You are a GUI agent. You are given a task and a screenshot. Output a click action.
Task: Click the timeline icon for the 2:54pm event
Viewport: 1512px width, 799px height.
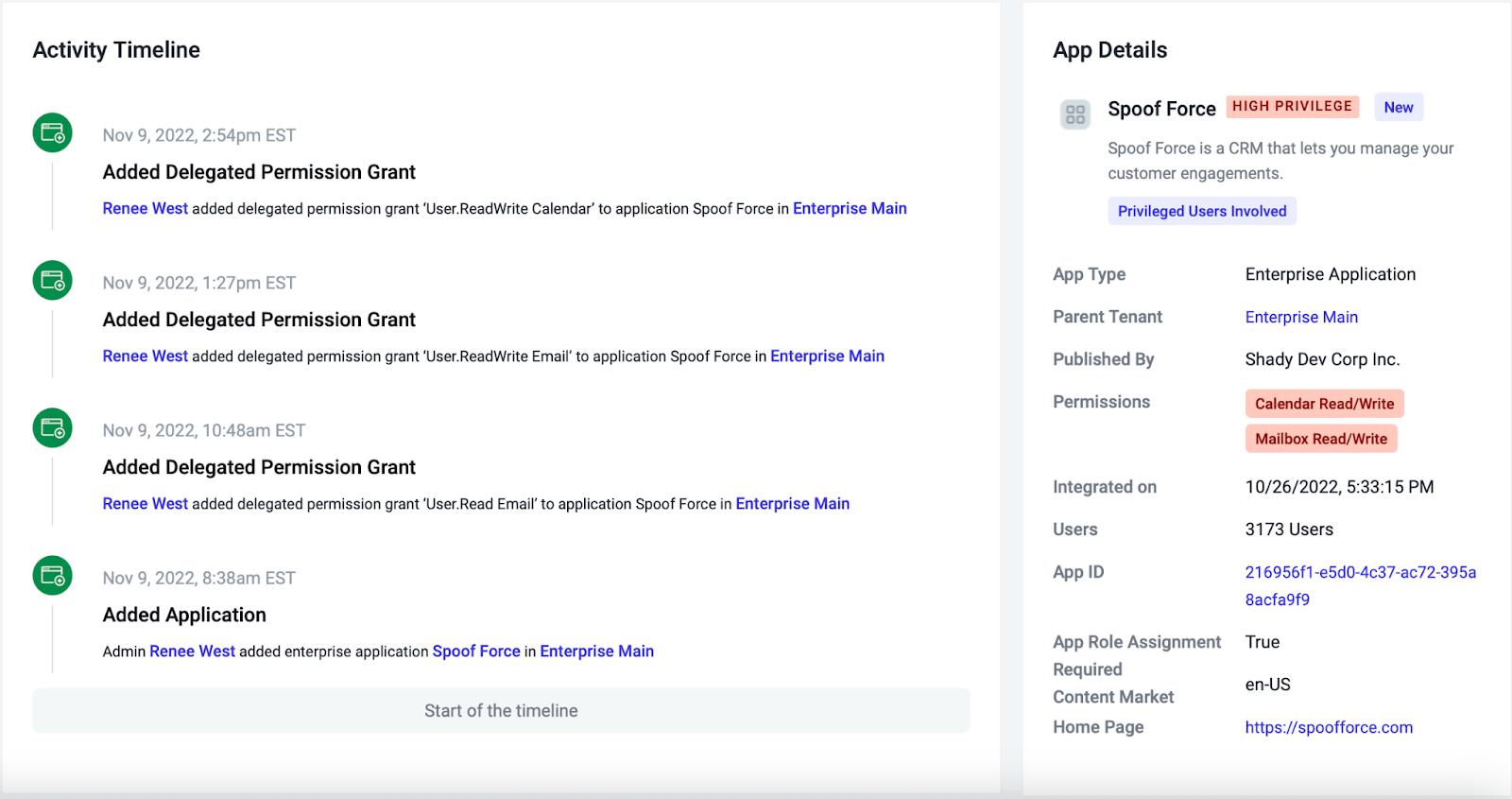[x=53, y=132]
